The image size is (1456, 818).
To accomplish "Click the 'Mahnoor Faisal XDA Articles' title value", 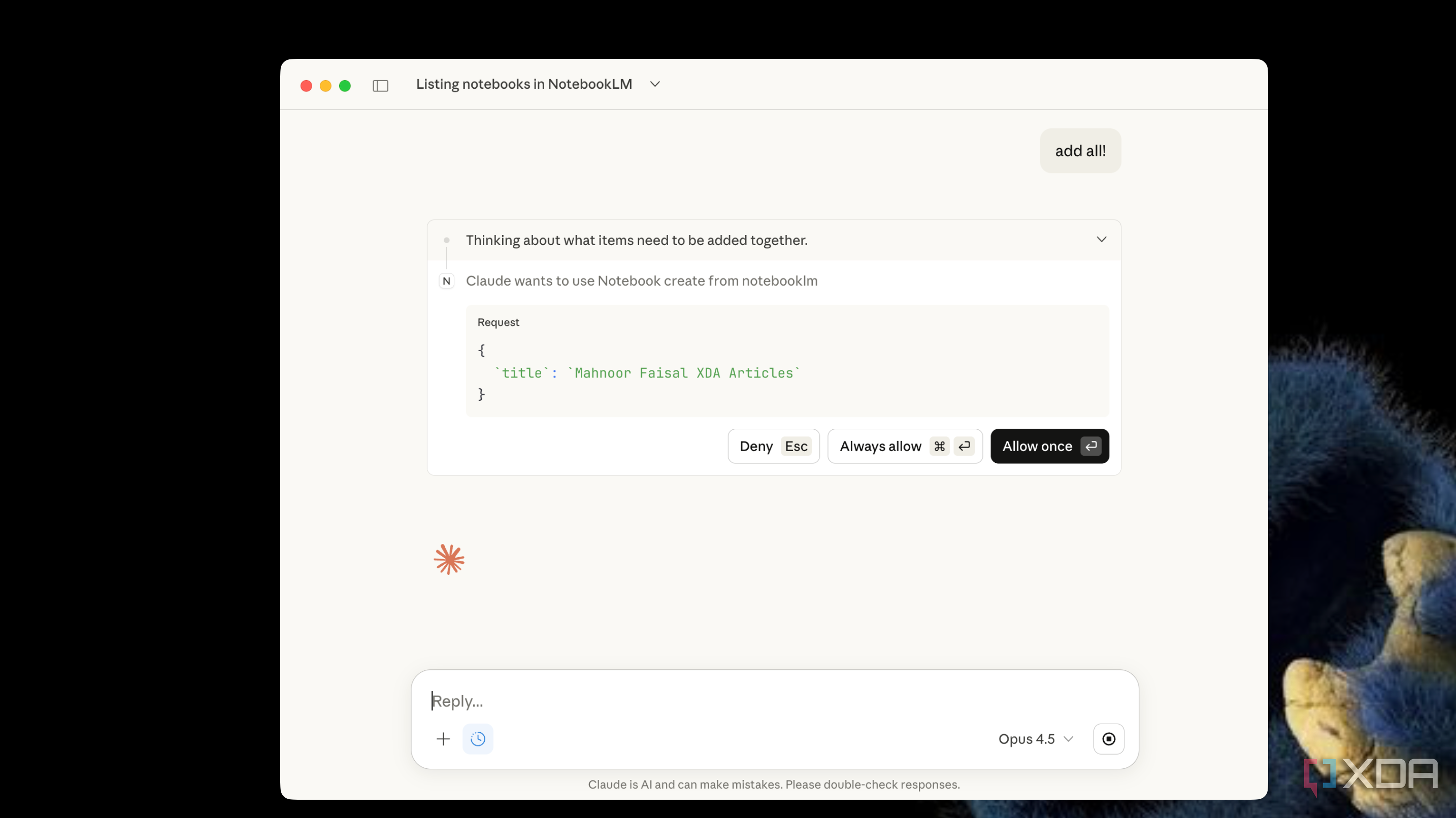I will (x=684, y=373).
